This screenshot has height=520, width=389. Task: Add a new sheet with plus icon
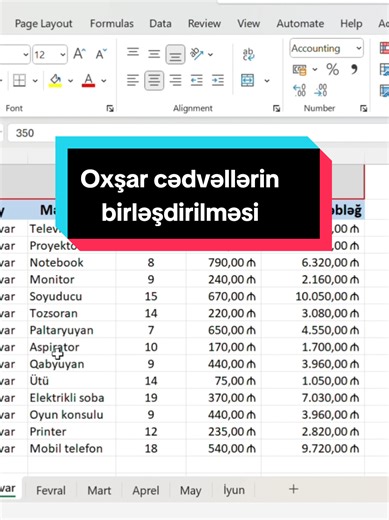coord(293,489)
